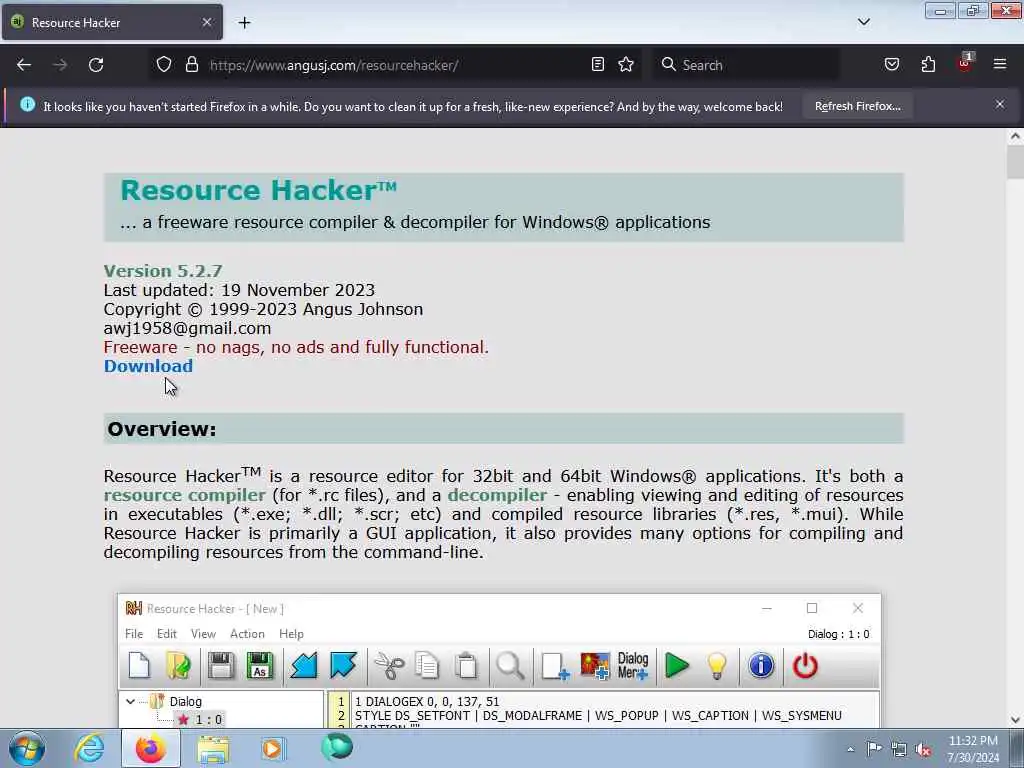Click the light bulb icon in screenshot
1024x768 pixels.
[x=716, y=666]
